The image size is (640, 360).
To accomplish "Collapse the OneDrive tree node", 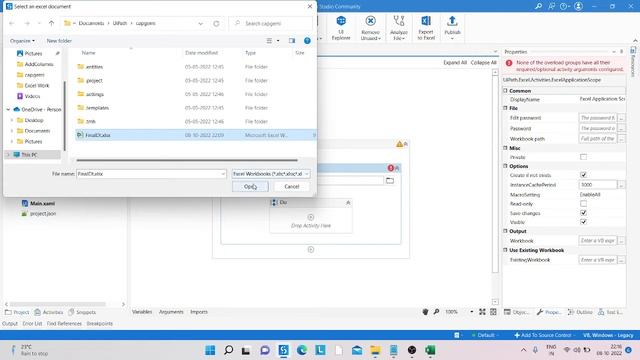I will point(8,109).
